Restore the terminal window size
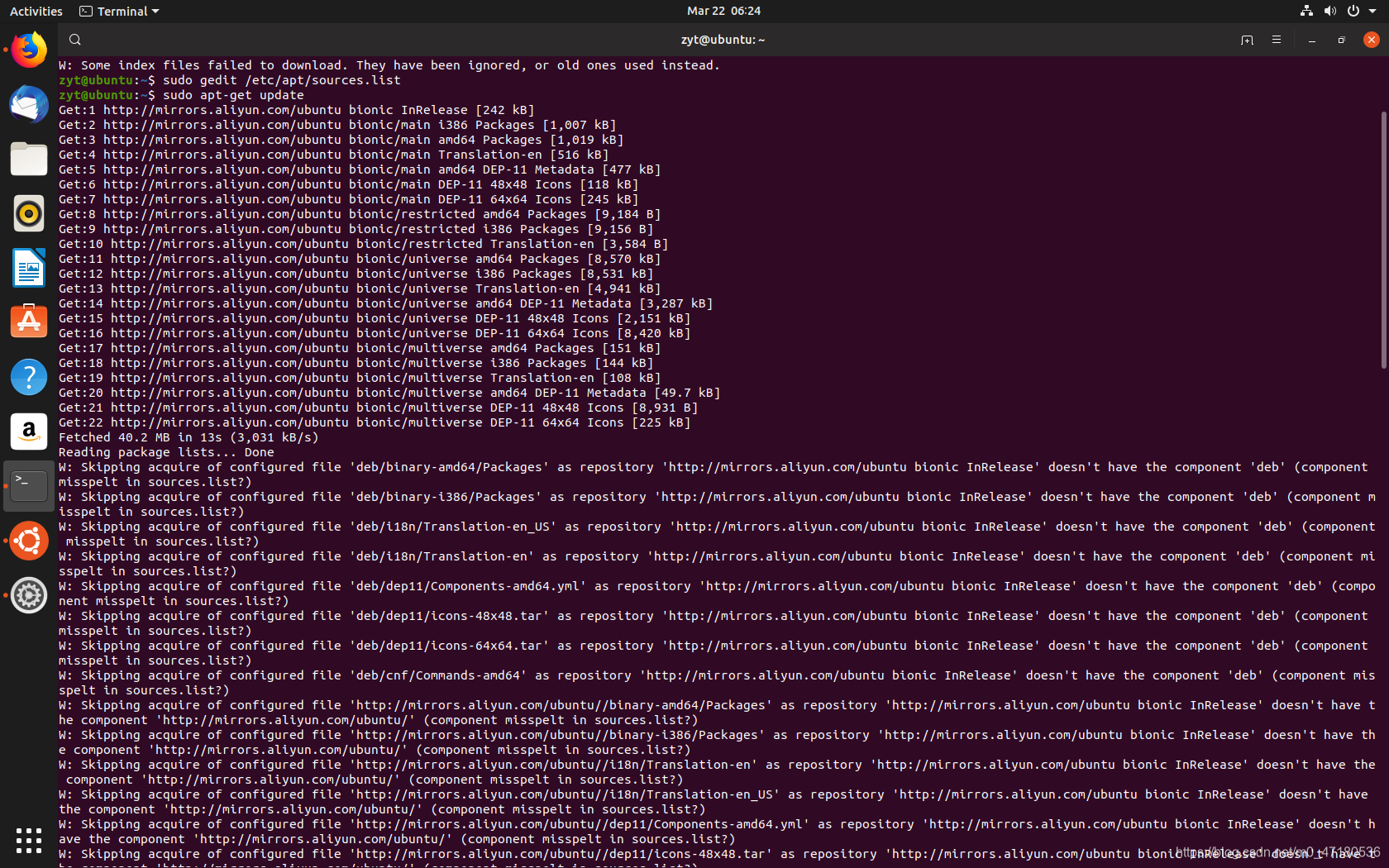Screen dimensions: 1389x868 (x=1342, y=40)
